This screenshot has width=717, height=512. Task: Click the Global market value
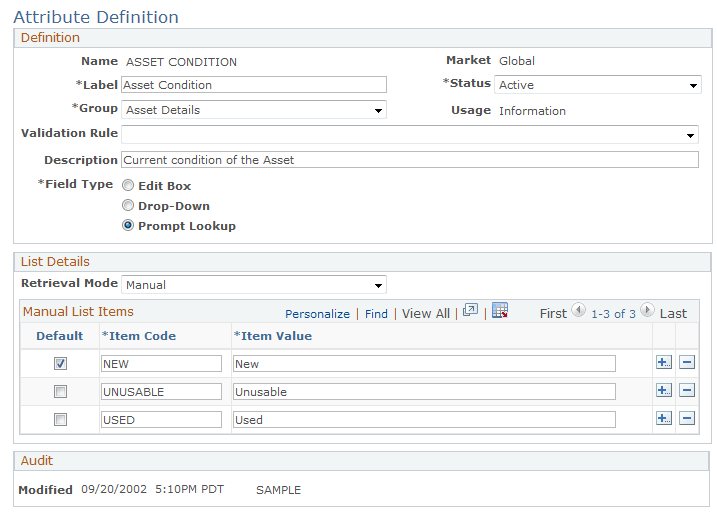click(x=517, y=61)
